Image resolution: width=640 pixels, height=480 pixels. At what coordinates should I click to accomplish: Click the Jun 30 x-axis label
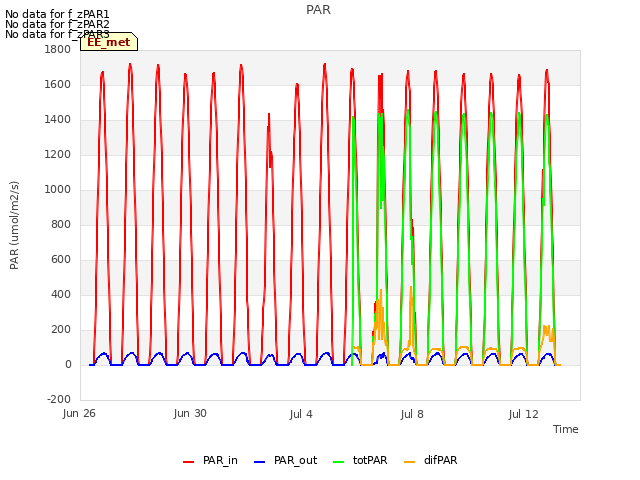coord(190,414)
